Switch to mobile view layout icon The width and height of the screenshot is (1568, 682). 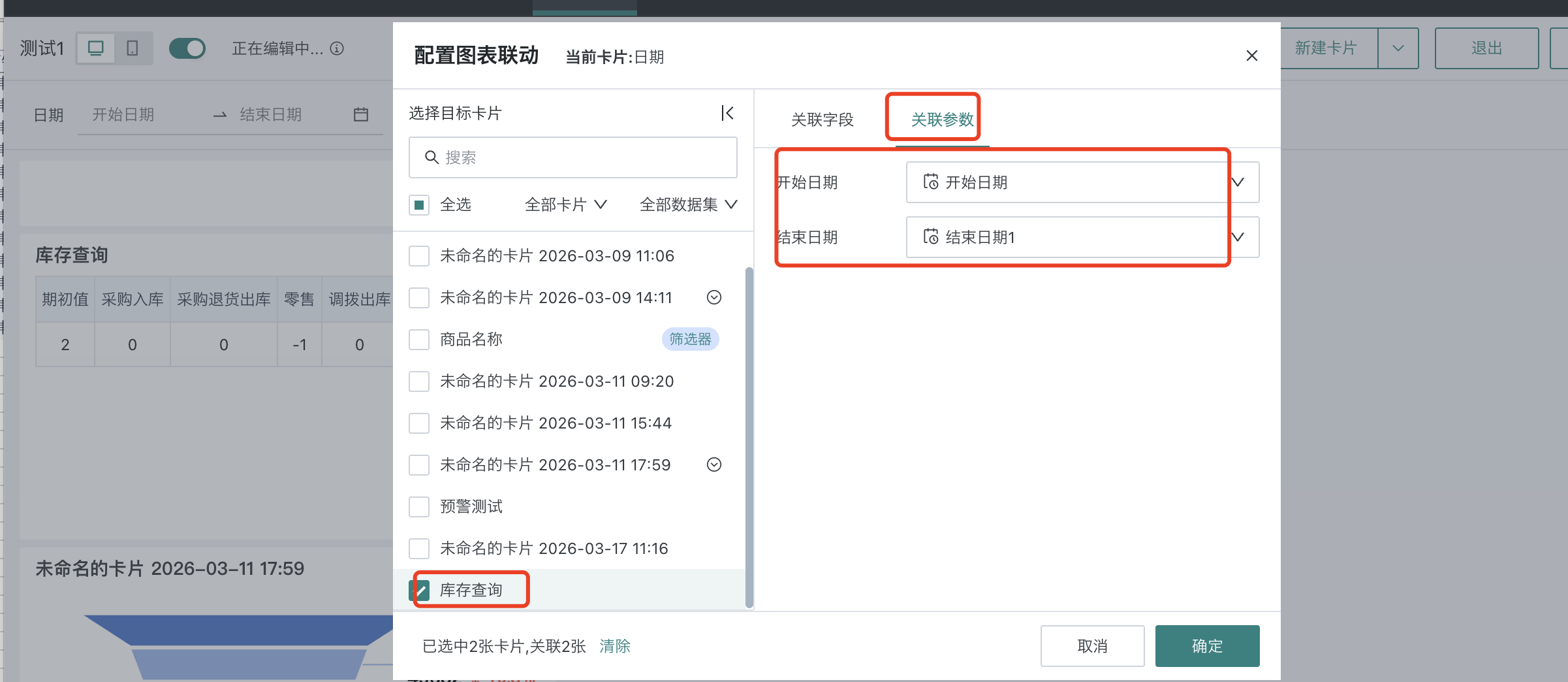133,48
